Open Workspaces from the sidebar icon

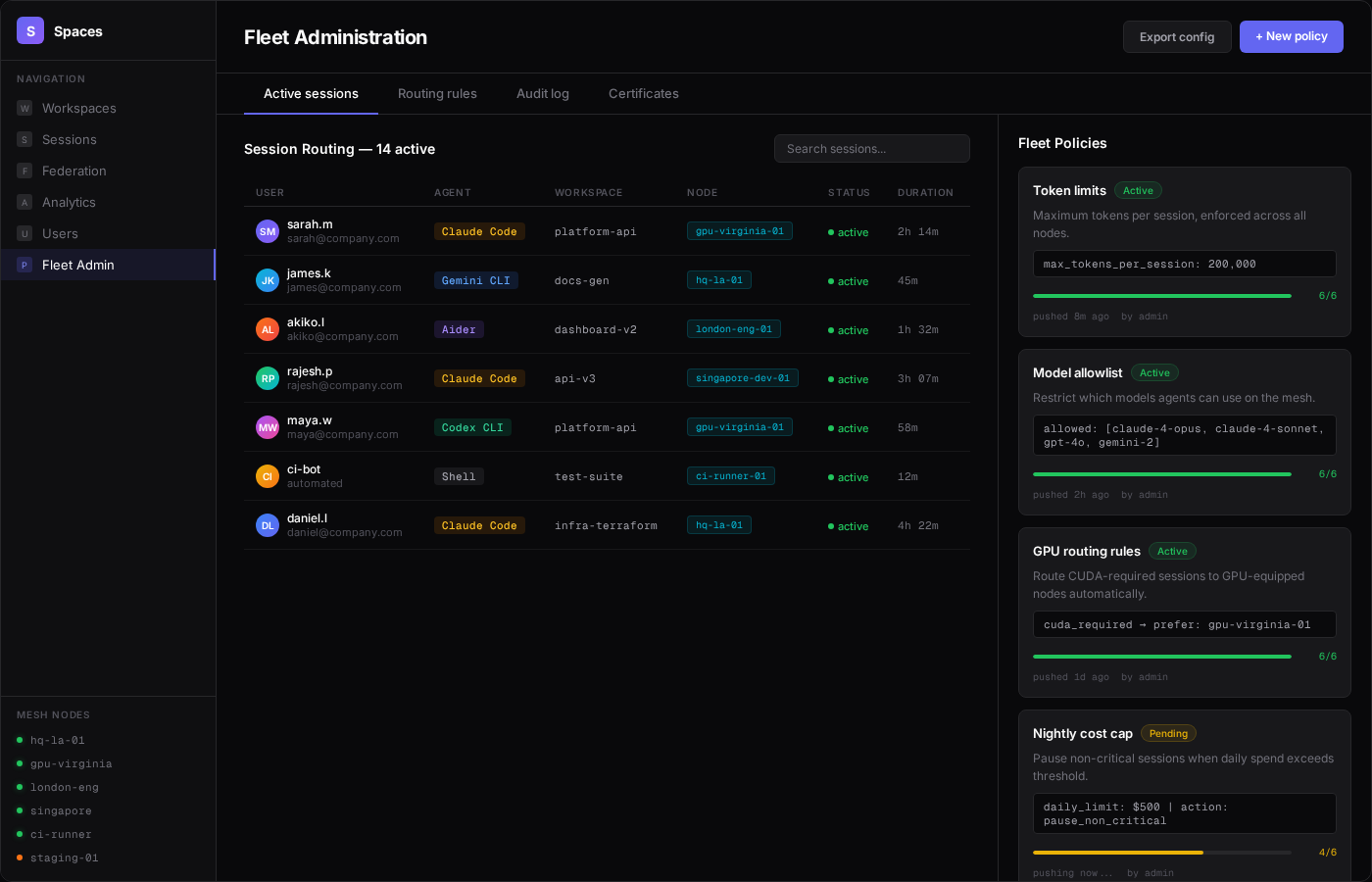pos(24,108)
